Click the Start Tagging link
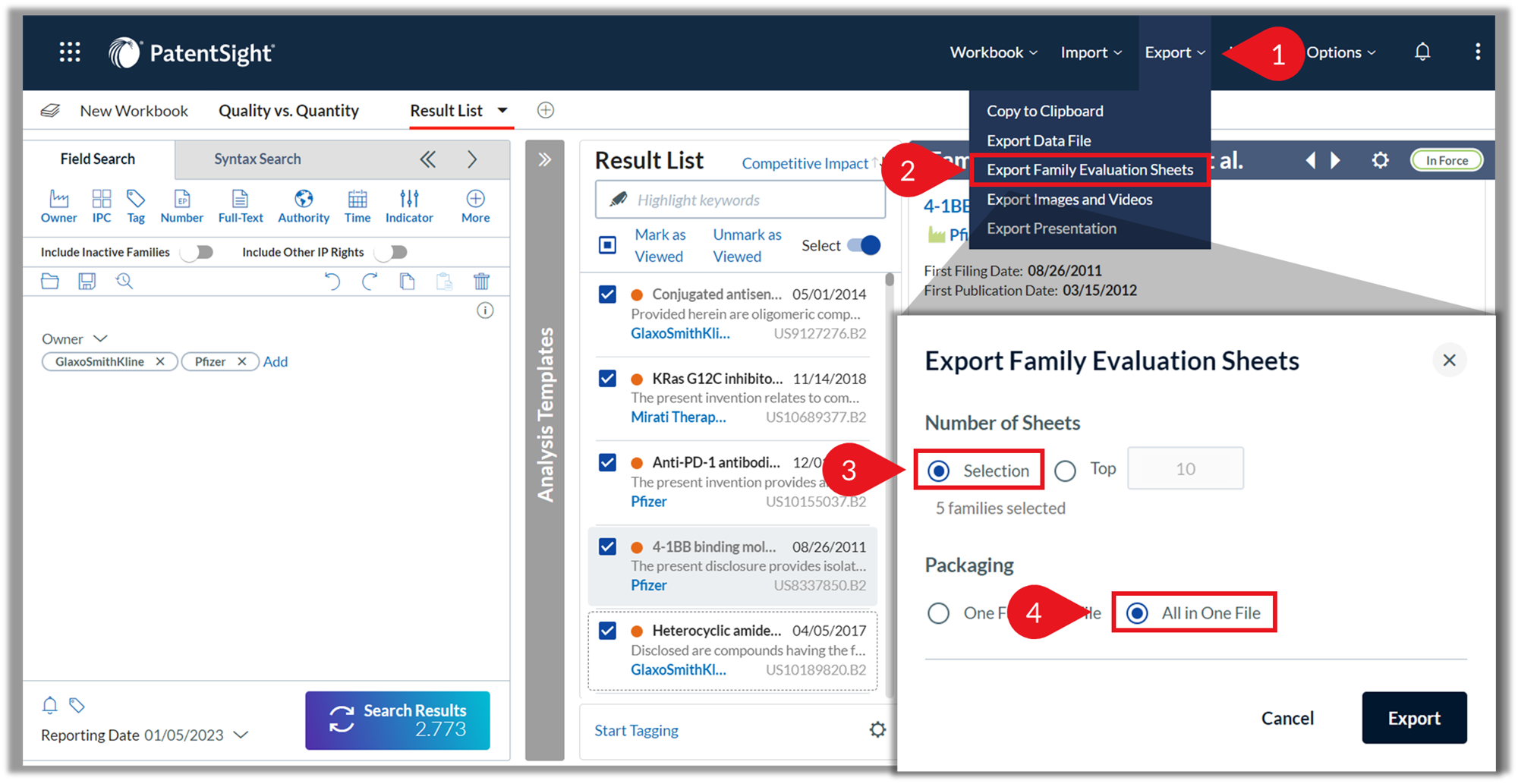 636,730
